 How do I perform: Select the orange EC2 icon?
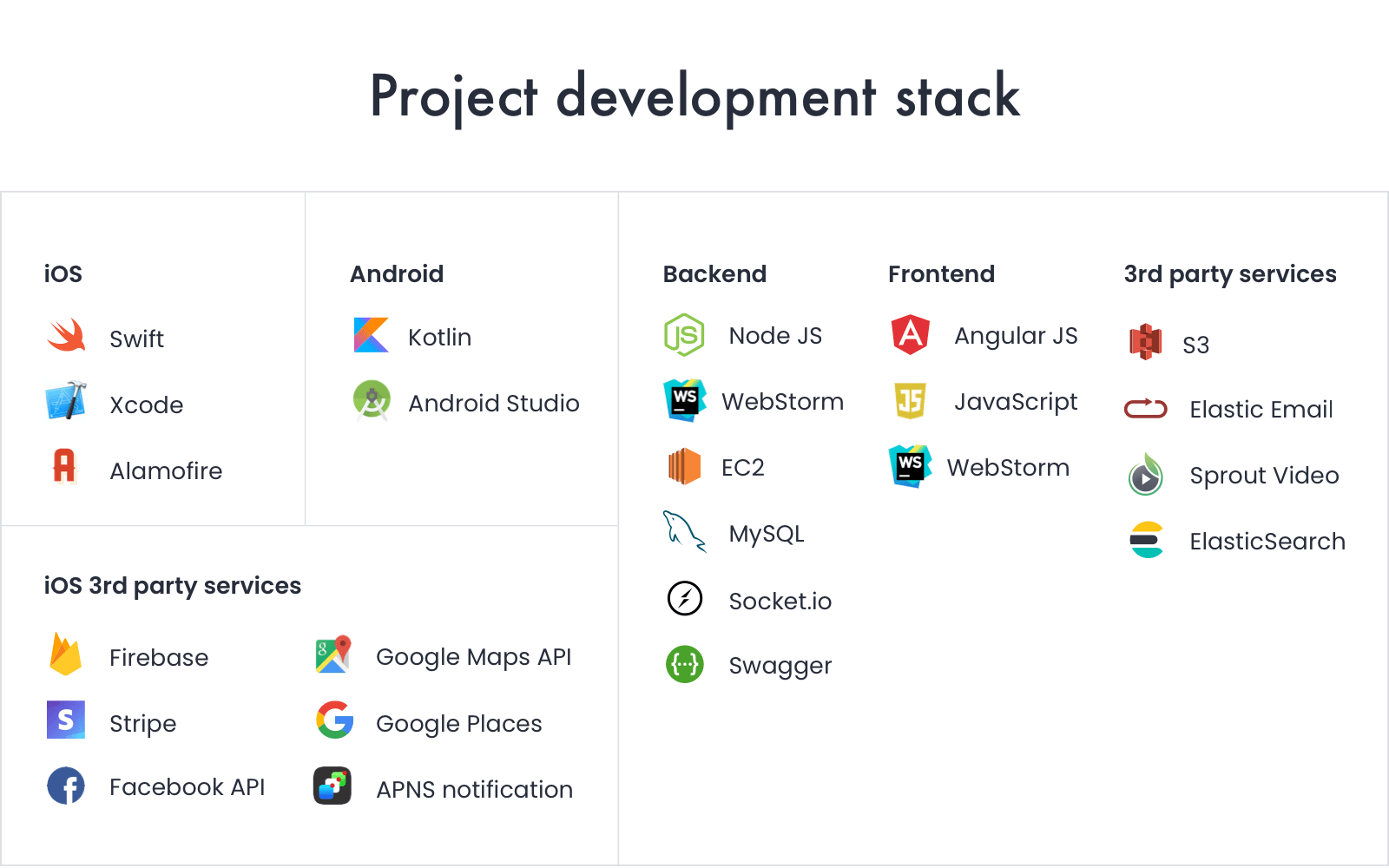[684, 466]
